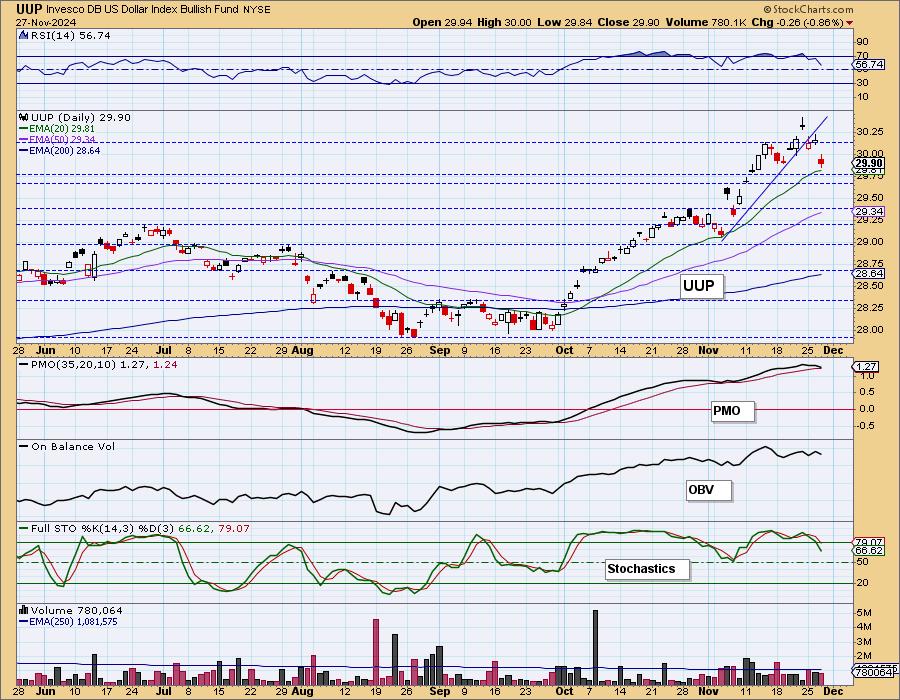Click the NYSE exchange label
The height and width of the screenshot is (700, 900).
pyautogui.click(x=257, y=10)
